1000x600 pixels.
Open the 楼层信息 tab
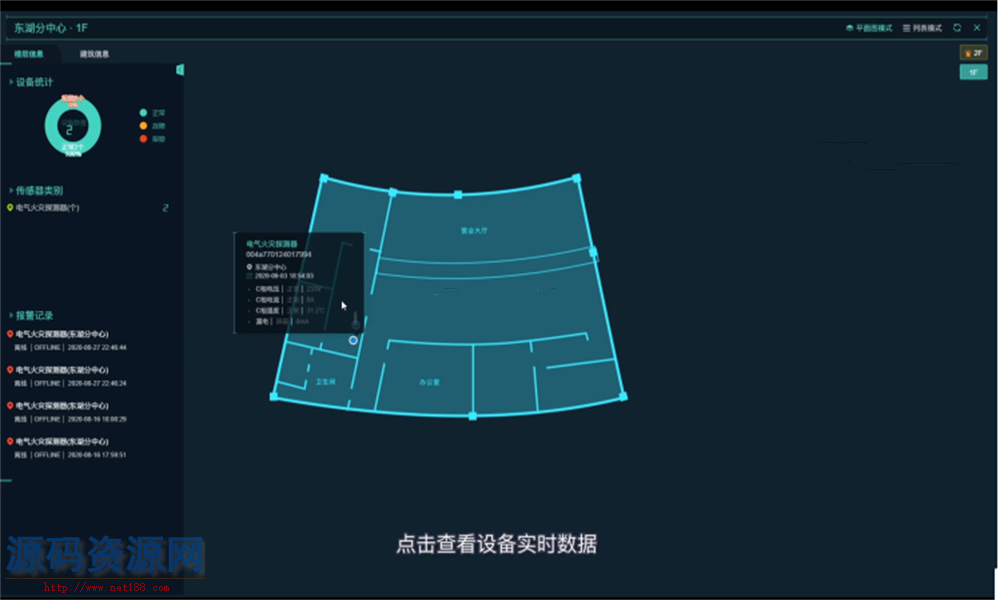tap(29, 54)
